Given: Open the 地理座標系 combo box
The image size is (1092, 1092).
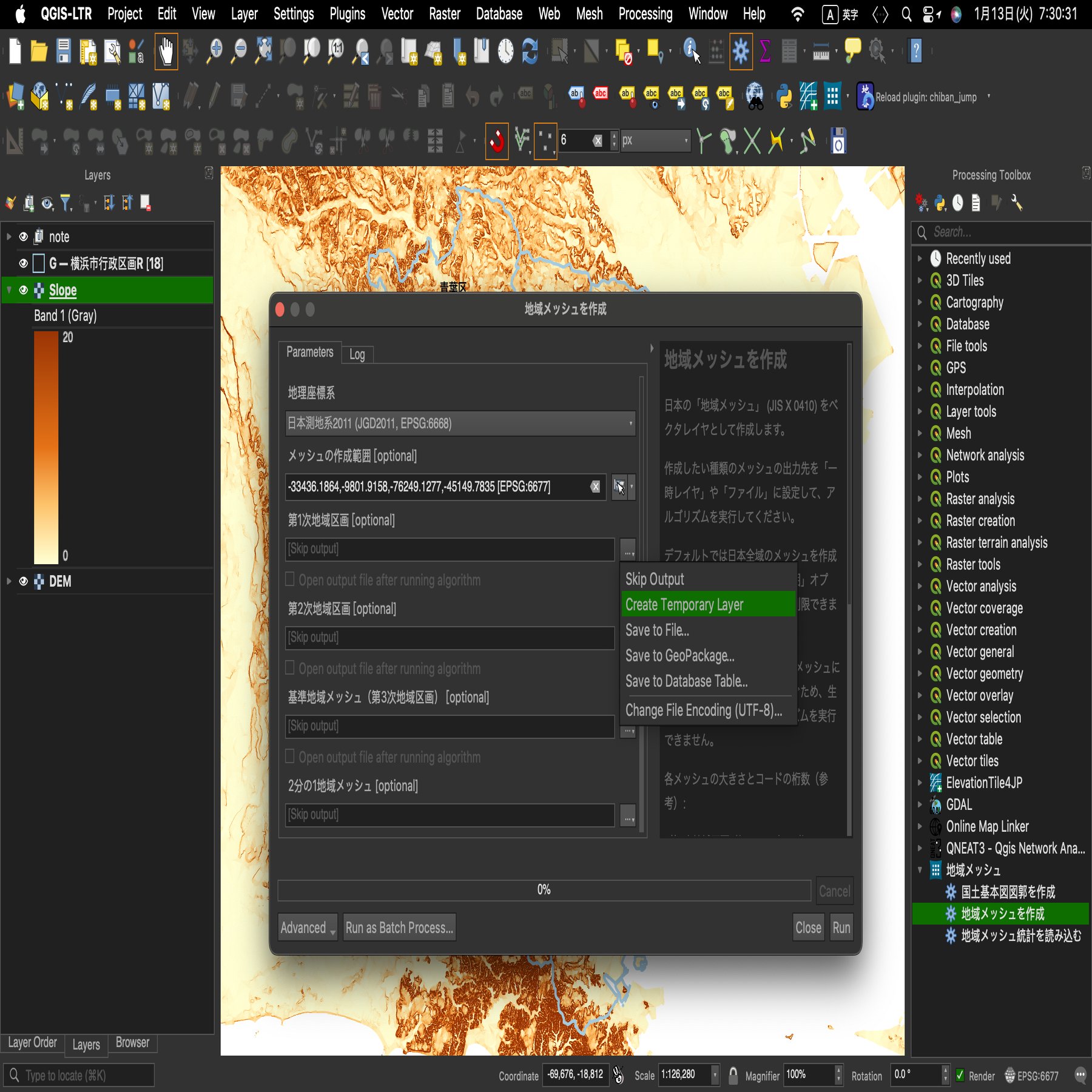Looking at the screenshot, I should 460,423.
